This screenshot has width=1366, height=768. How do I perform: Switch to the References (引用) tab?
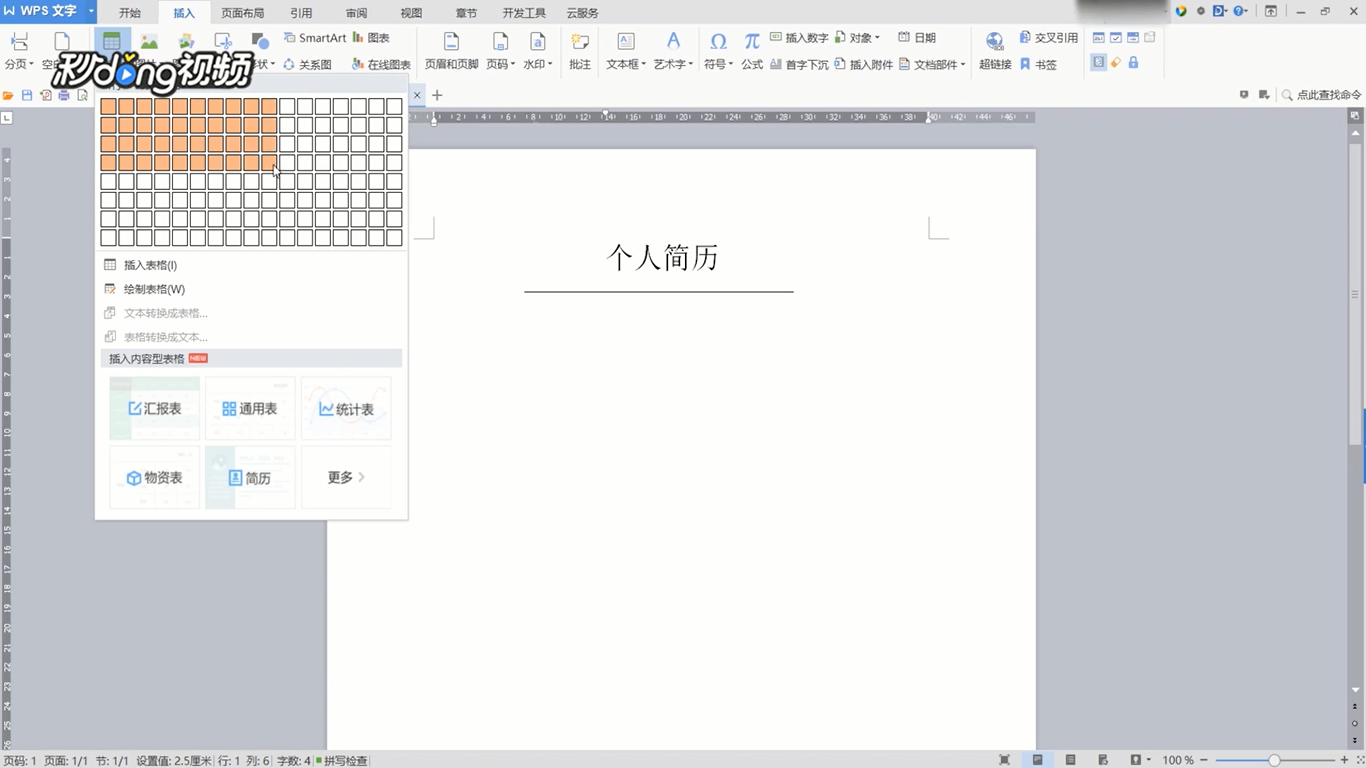point(301,13)
